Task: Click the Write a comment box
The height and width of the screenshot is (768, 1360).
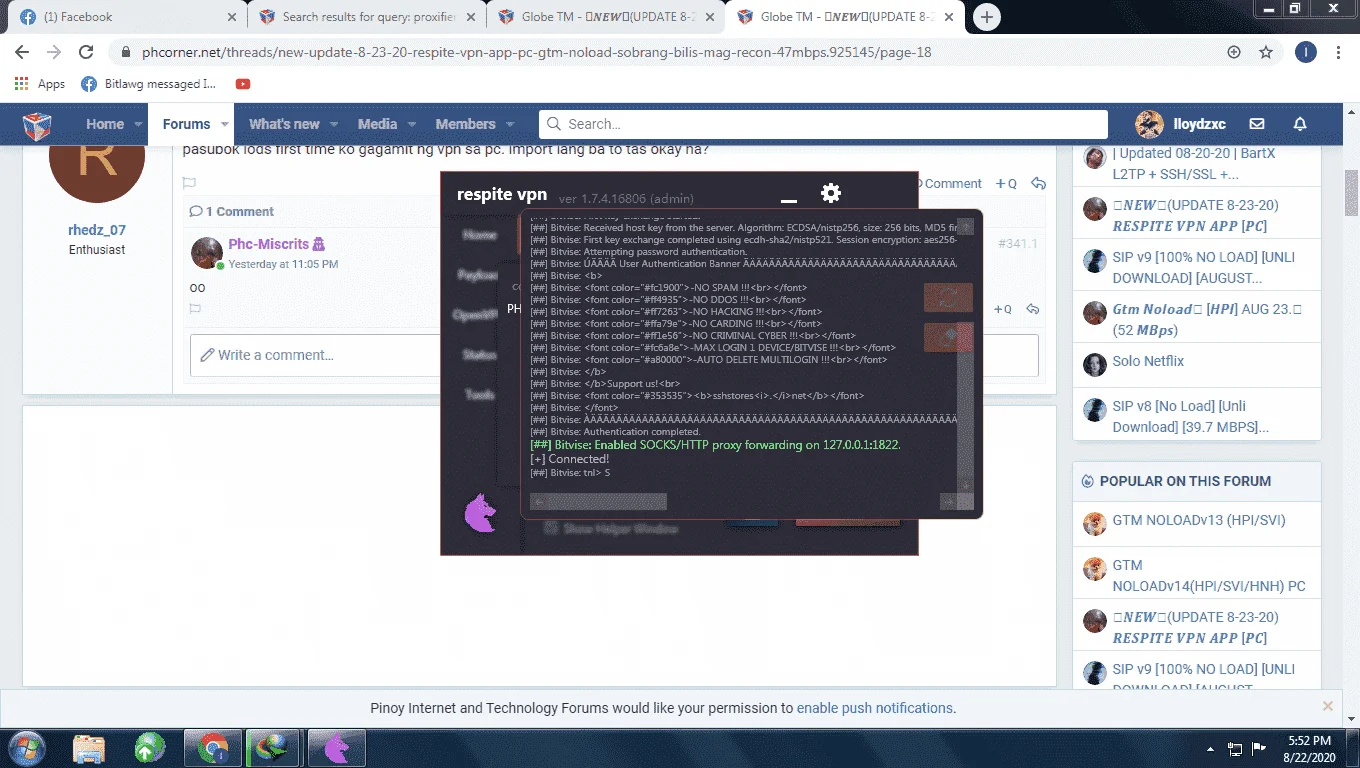Action: (614, 355)
